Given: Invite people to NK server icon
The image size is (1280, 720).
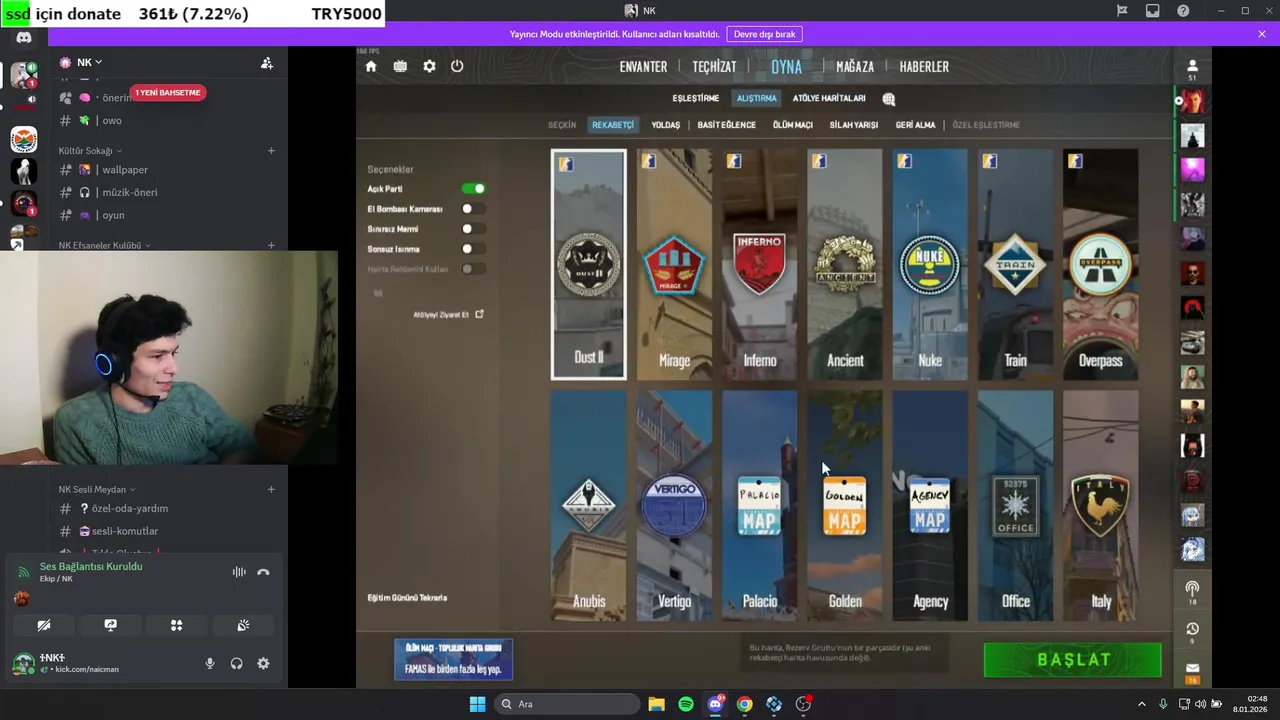Looking at the screenshot, I should [266, 63].
